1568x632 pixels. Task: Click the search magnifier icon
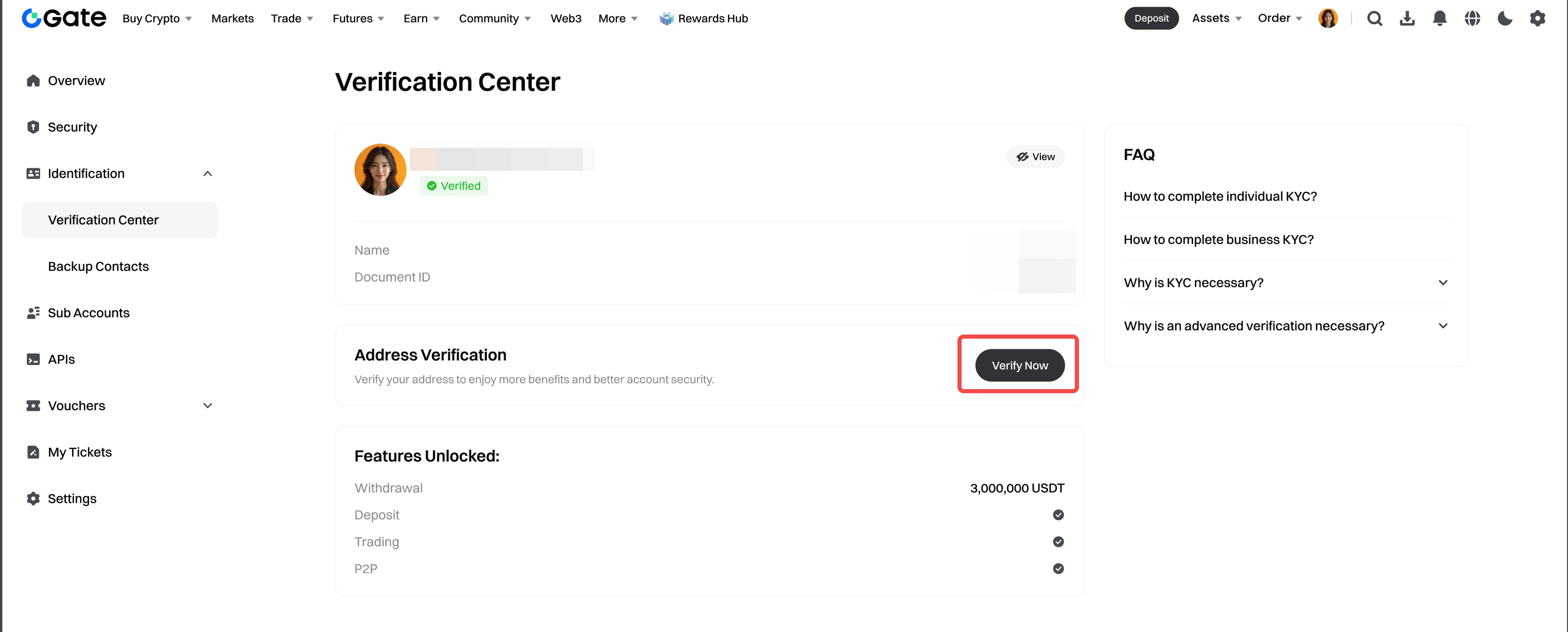(1374, 19)
